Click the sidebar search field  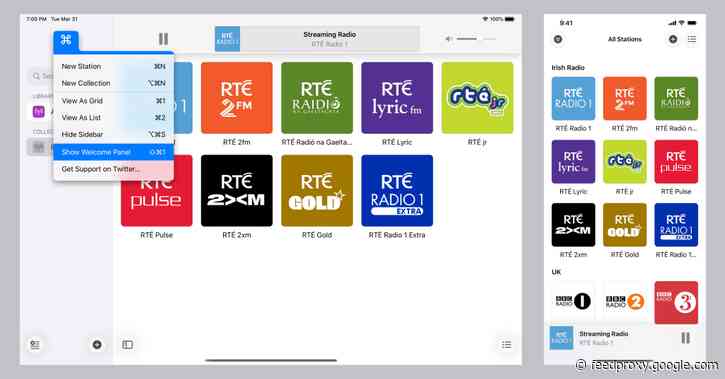(42, 76)
